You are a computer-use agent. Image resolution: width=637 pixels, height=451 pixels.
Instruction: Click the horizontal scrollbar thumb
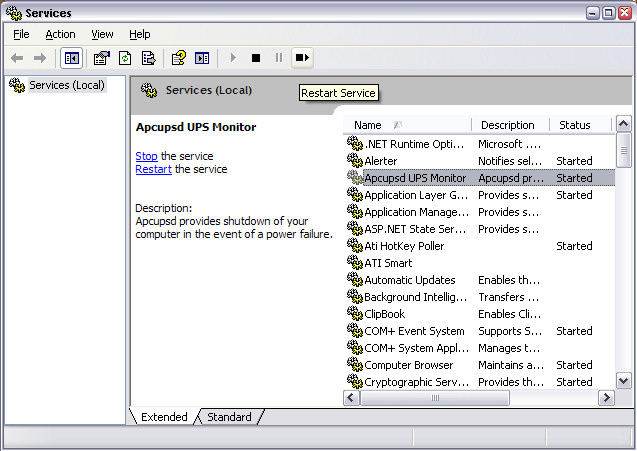pyautogui.click(x=435, y=398)
